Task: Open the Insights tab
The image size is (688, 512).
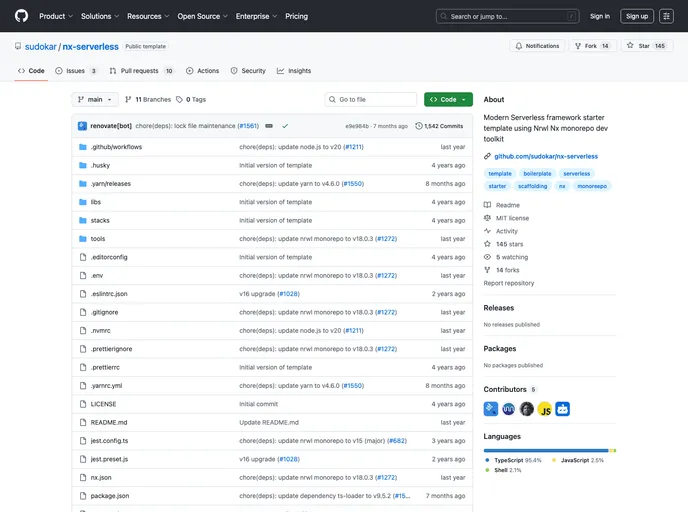Action: coord(294,71)
